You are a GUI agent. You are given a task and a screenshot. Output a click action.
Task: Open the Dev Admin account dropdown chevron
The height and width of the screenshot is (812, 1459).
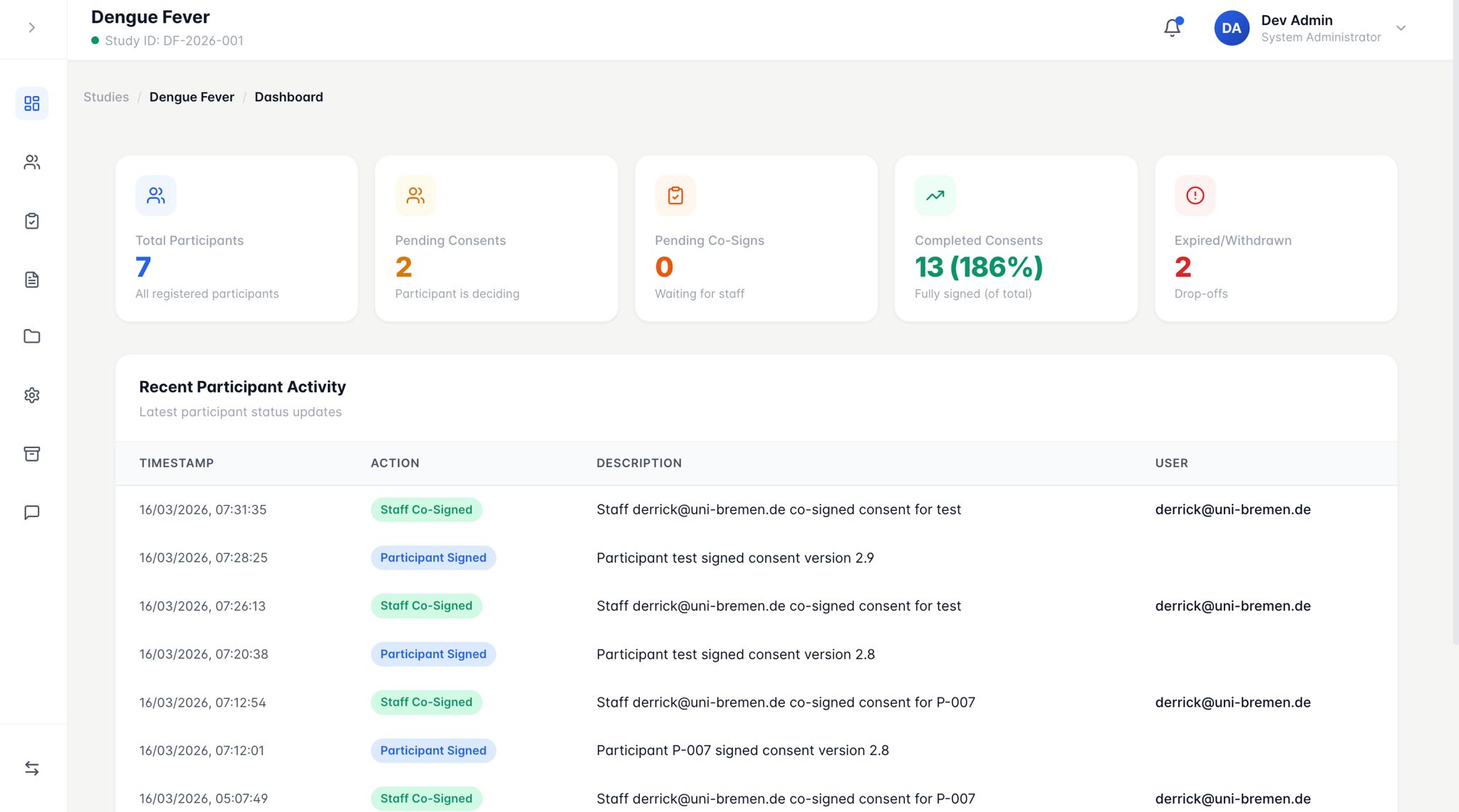coord(1401,28)
